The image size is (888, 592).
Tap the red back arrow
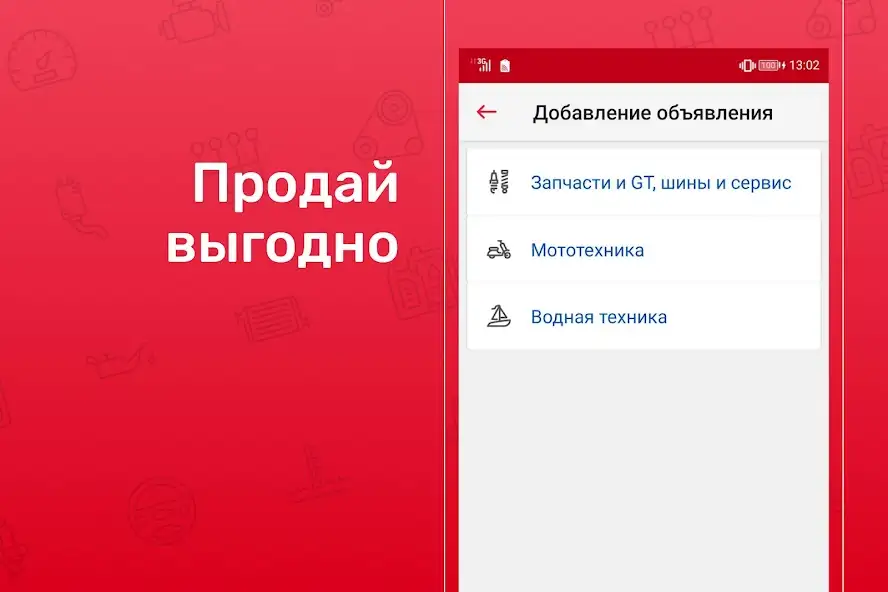(487, 112)
